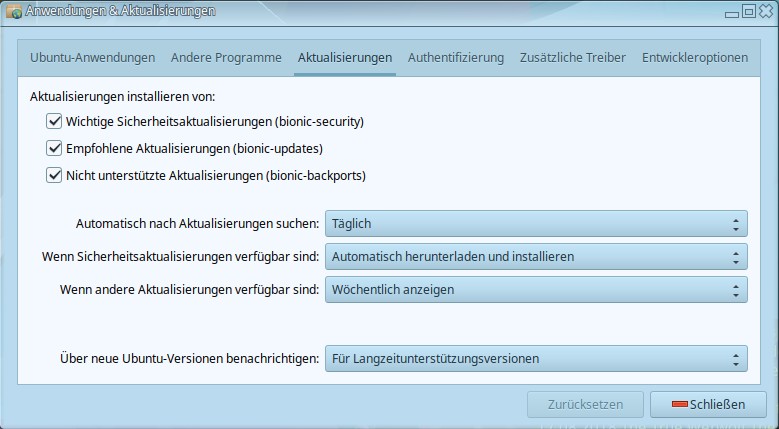Open the Entwickleroptionen tab
This screenshot has height=429, width=779.
(x=695, y=58)
